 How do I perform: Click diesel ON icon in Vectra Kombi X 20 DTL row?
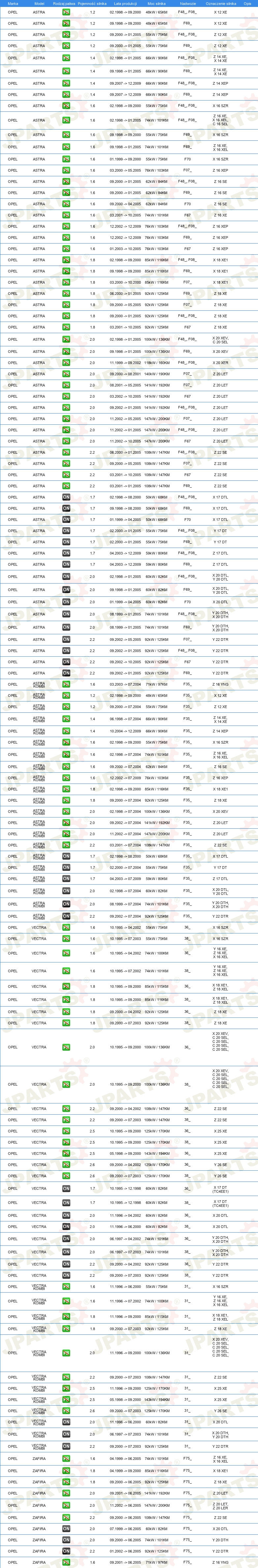point(66,1422)
